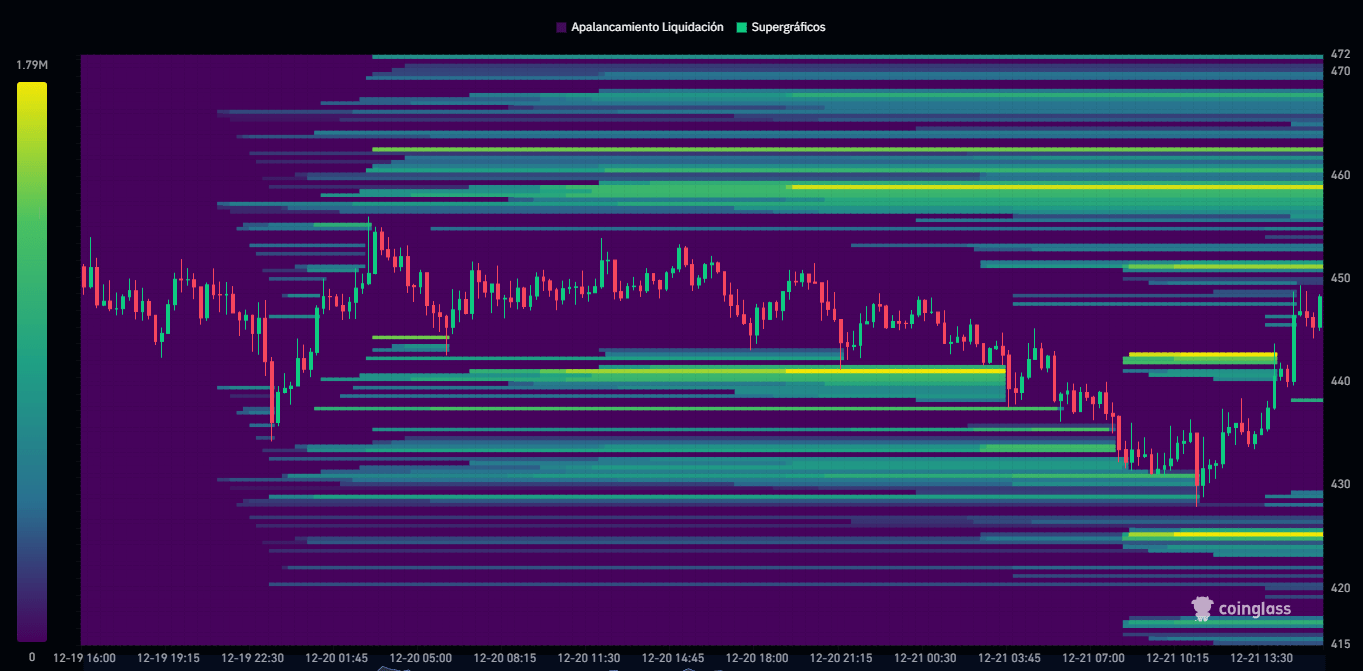Click the 12-21 03:45 time label
Viewport: 1363px width, 671px height.
click(x=1010, y=658)
